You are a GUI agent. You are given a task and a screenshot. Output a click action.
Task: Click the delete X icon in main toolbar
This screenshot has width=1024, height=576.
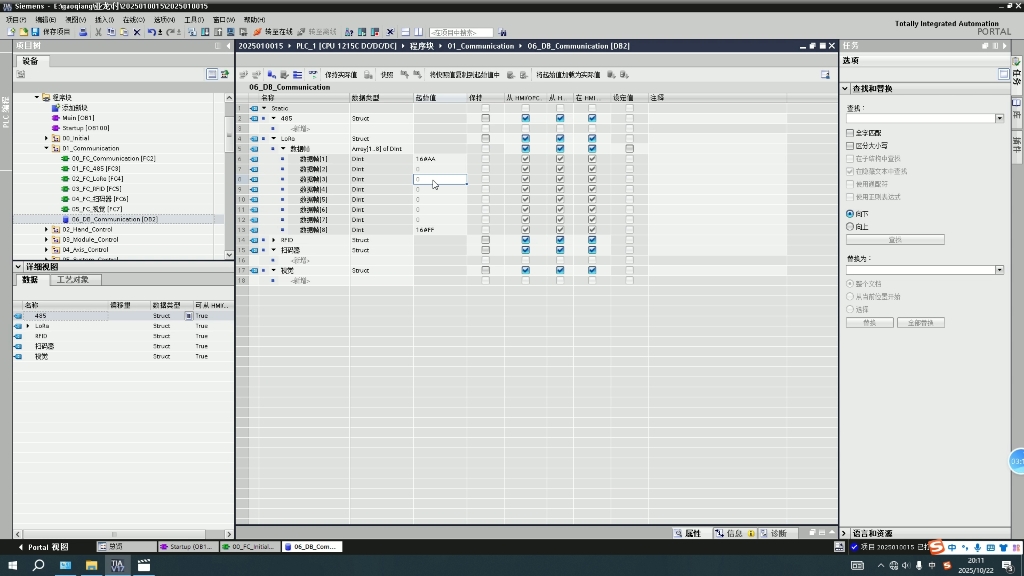(x=136, y=32)
